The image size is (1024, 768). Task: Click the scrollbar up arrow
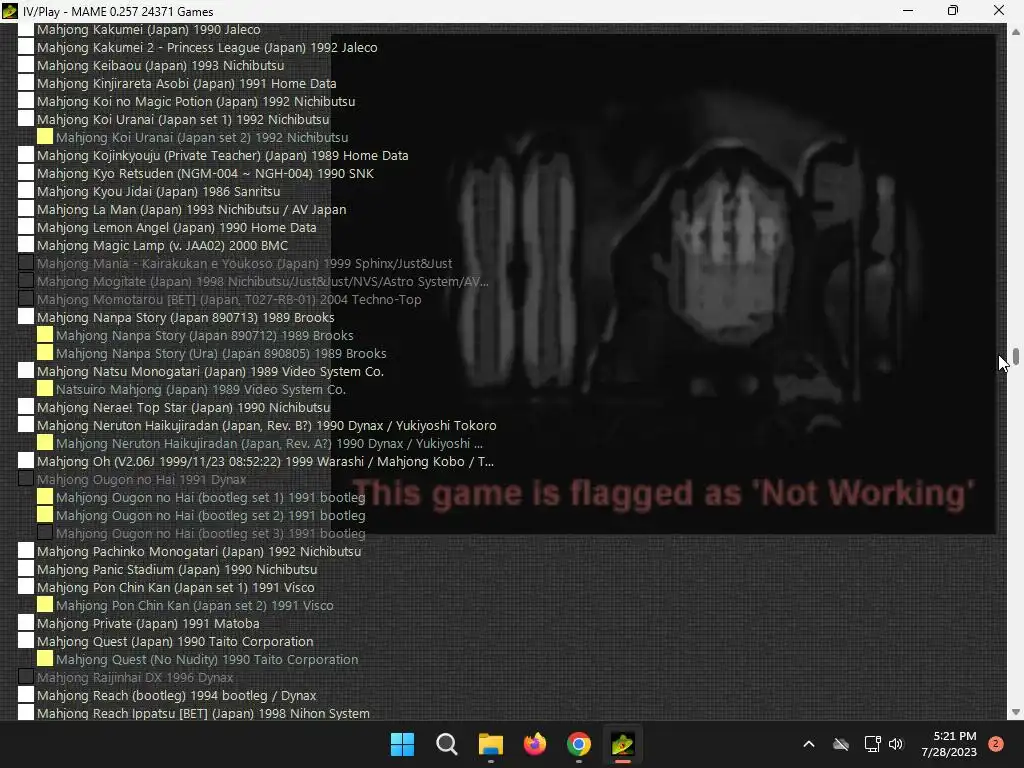pyautogui.click(x=1016, y=31)
